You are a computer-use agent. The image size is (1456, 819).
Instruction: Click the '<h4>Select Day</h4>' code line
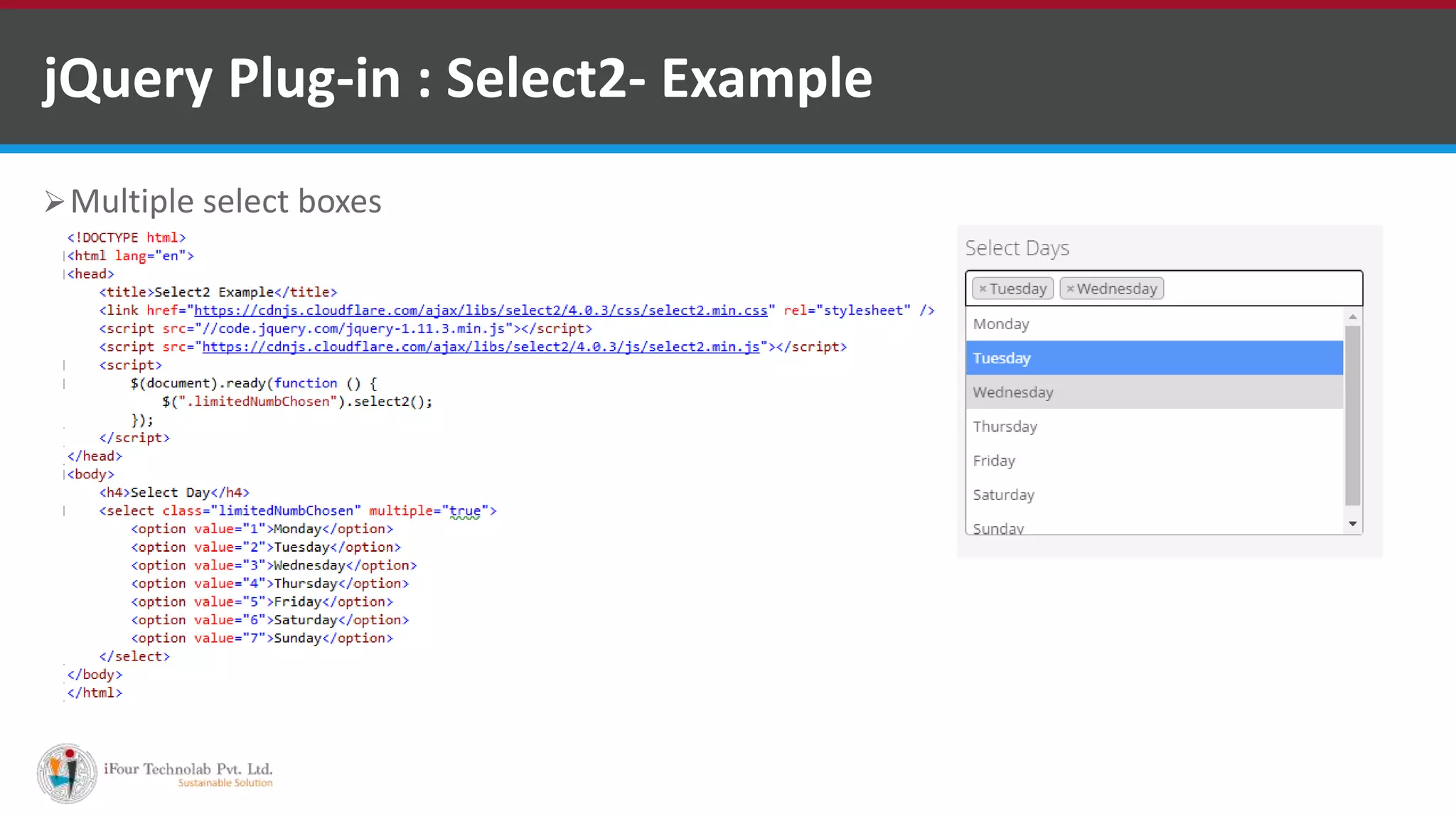174,493
